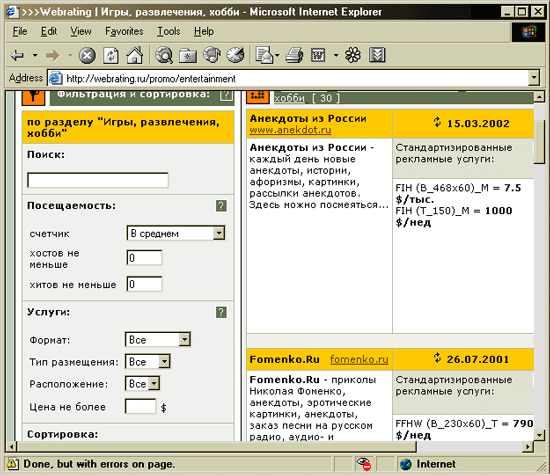Viewport: 550px width, 475px height.
Task: Open the Address bar history dropdown arrow
Action: [534, 78]
